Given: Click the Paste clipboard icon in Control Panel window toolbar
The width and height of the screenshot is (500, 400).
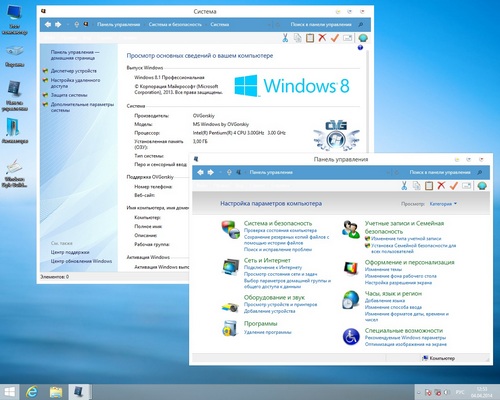Looking at the screenshot, I should click(x=429, y=186).
